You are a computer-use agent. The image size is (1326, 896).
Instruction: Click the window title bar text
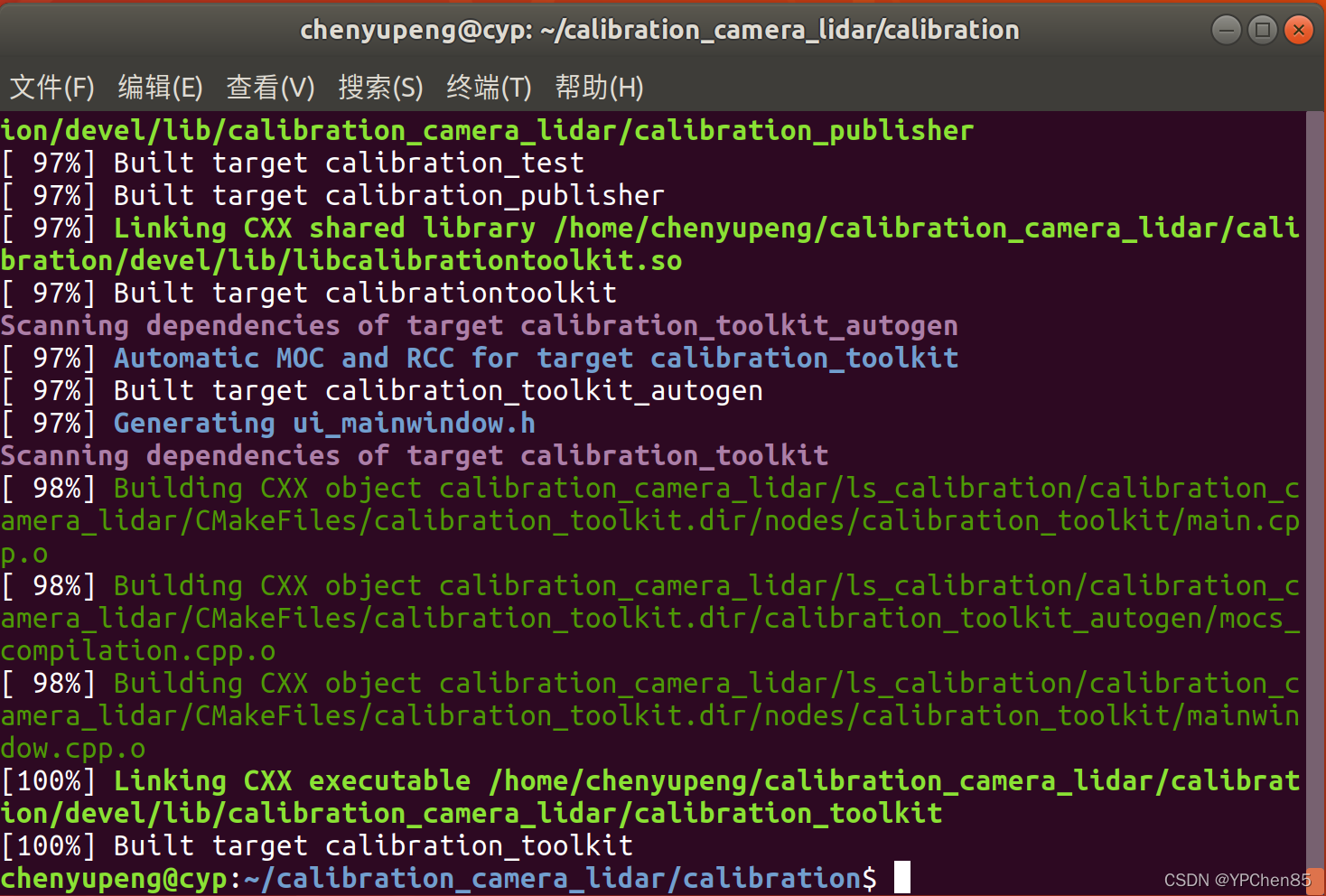point(659,30)
